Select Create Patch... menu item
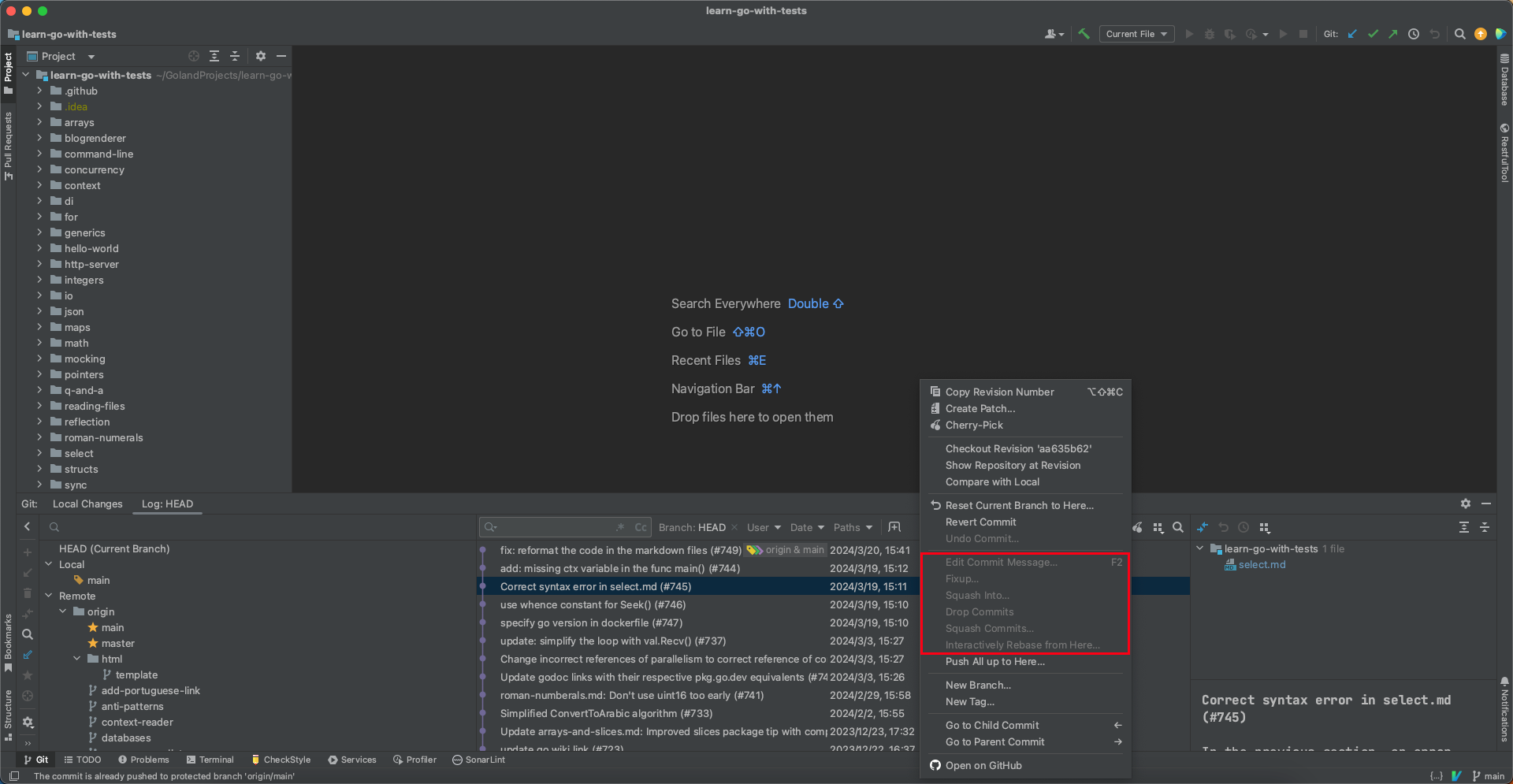The image size is (1513, 784). point(1025,408)
